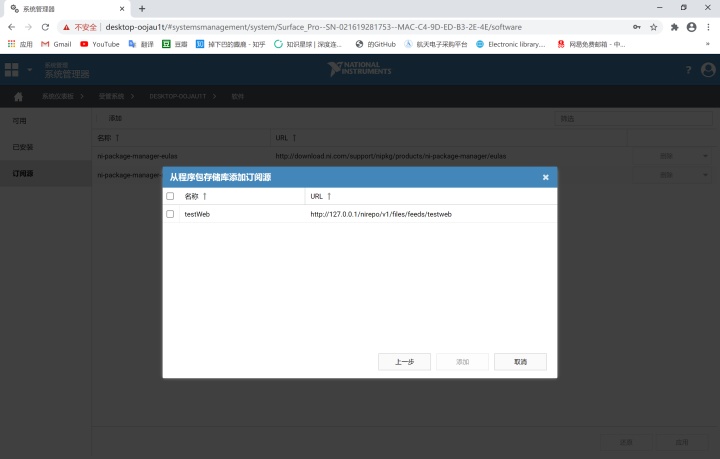Open Chrome three-dot menu
Viewport: 720px width, 459px height.
tap(709, 27)
